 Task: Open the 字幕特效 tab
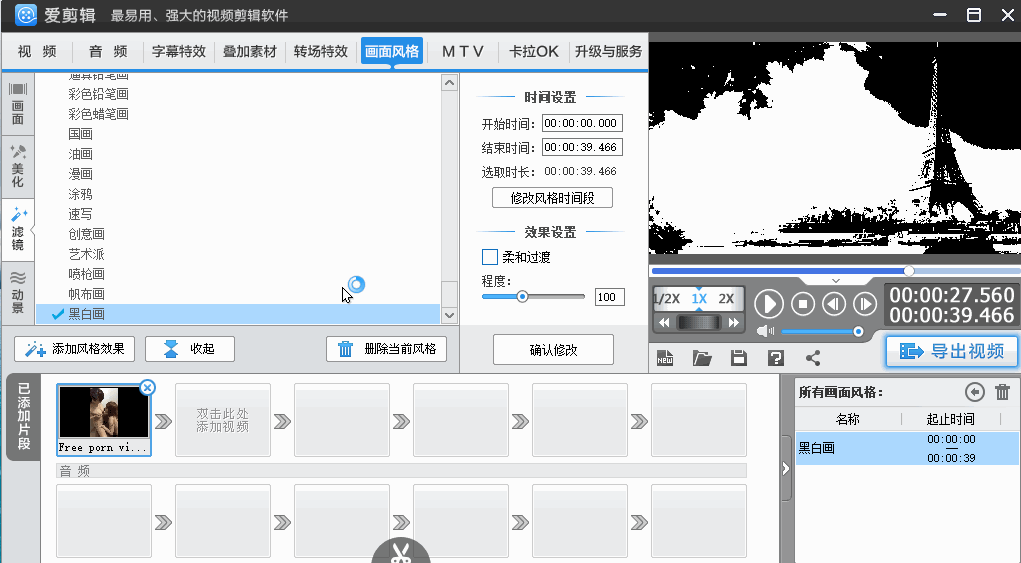click(179, 51)
